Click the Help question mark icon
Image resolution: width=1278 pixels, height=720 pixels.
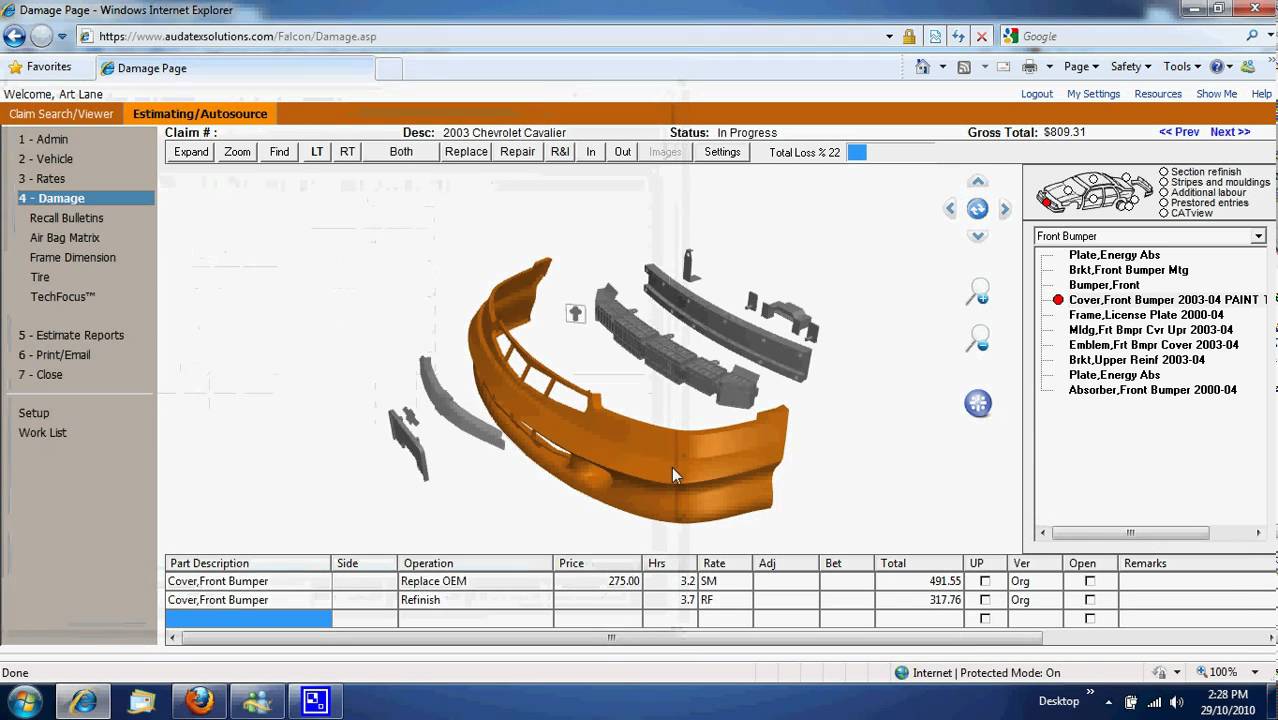[1217, 67]
